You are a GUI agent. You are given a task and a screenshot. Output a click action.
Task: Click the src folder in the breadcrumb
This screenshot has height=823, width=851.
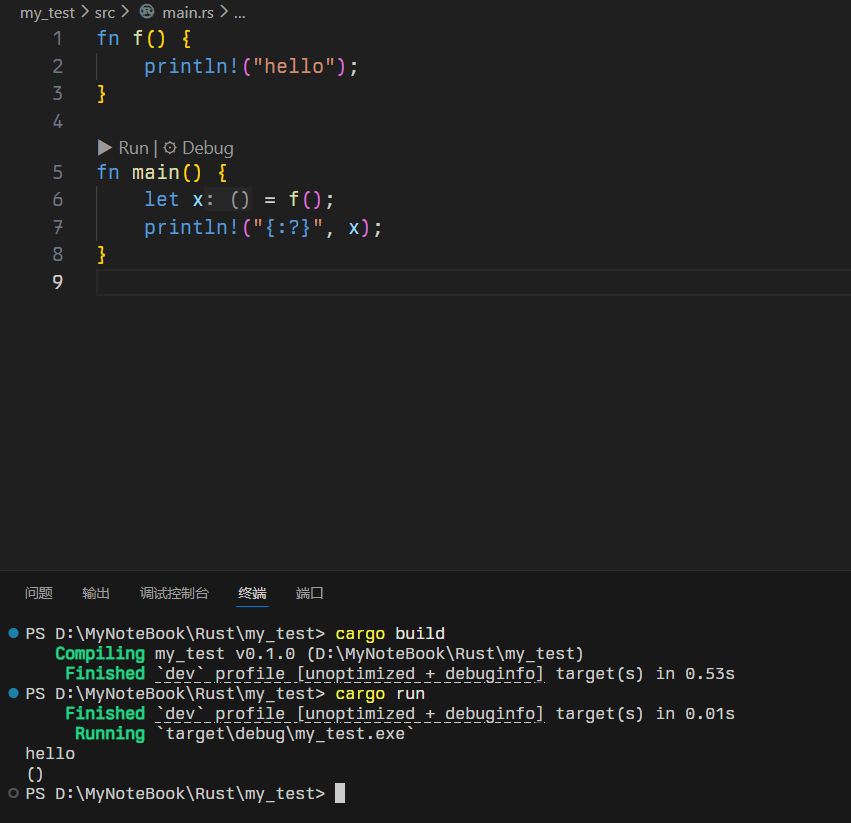tap(105, 13)
